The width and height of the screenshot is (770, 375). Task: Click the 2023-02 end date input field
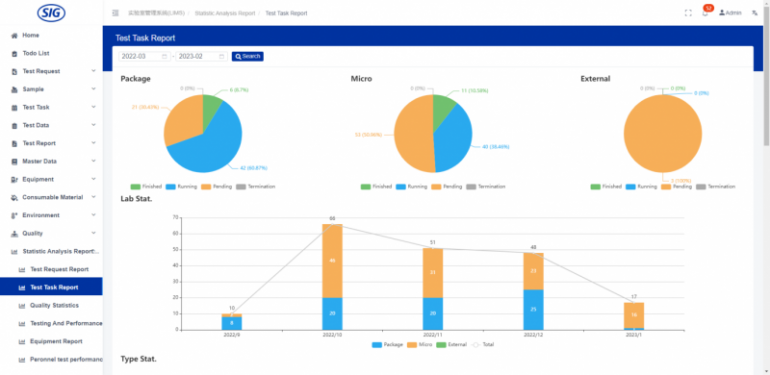pos(202,56)
